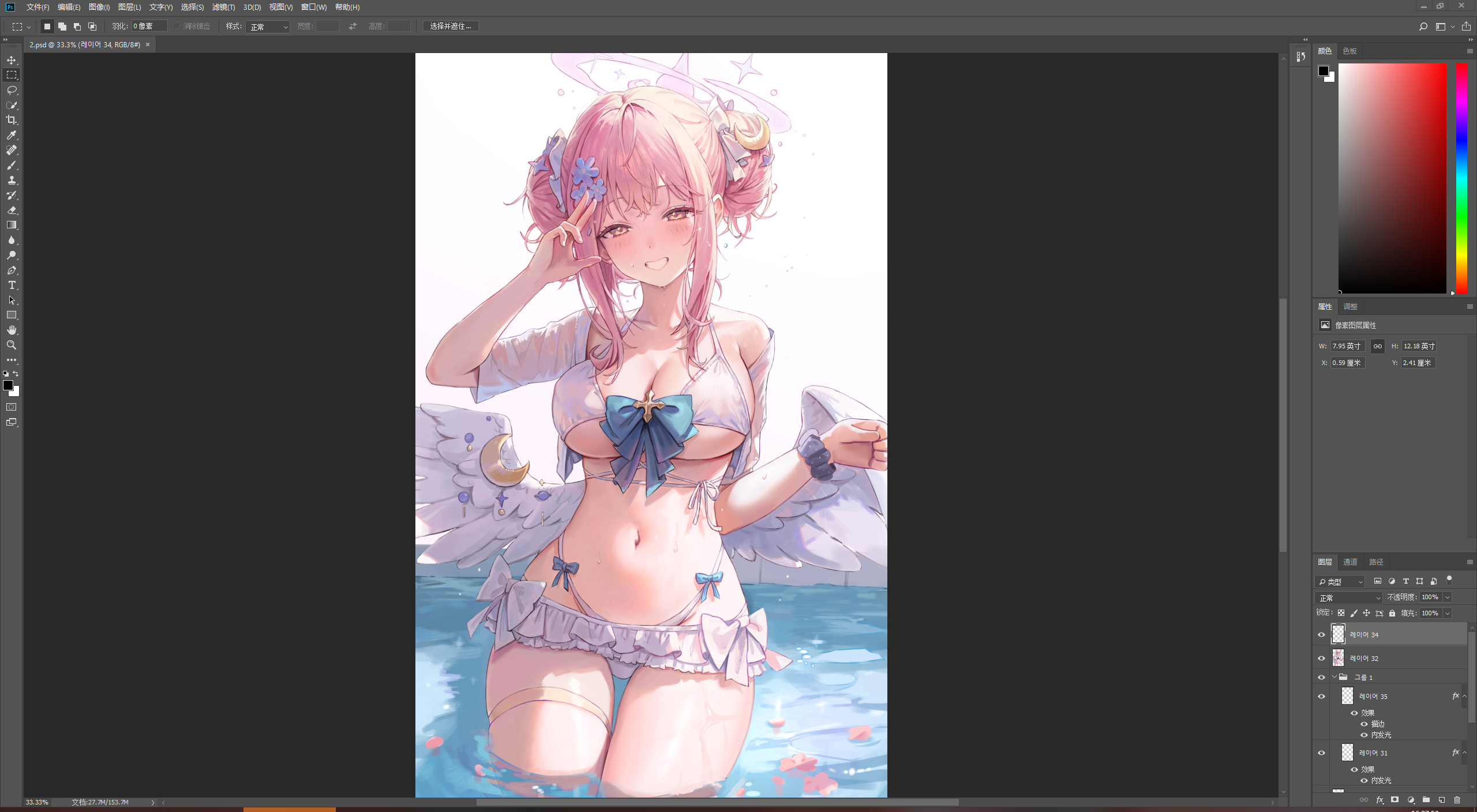Switch to the 通道 tab
This screenshot has height=812, width=1477.
[x=1350, y=562]
